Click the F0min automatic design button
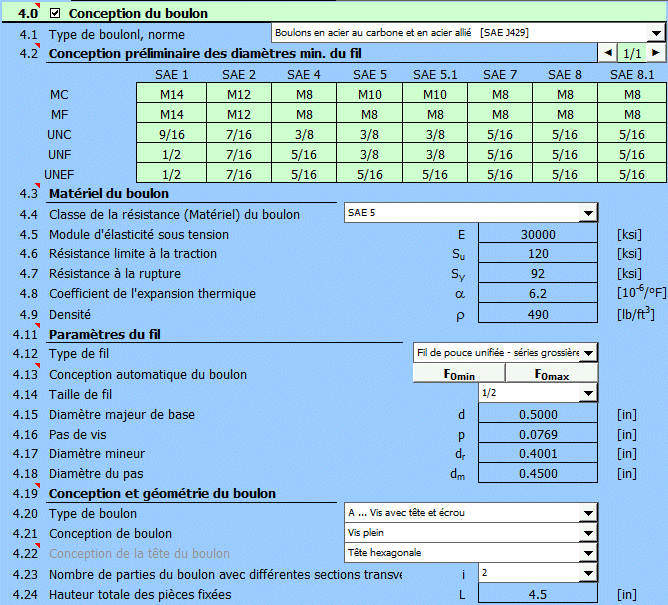 click(x=459, y=374)
